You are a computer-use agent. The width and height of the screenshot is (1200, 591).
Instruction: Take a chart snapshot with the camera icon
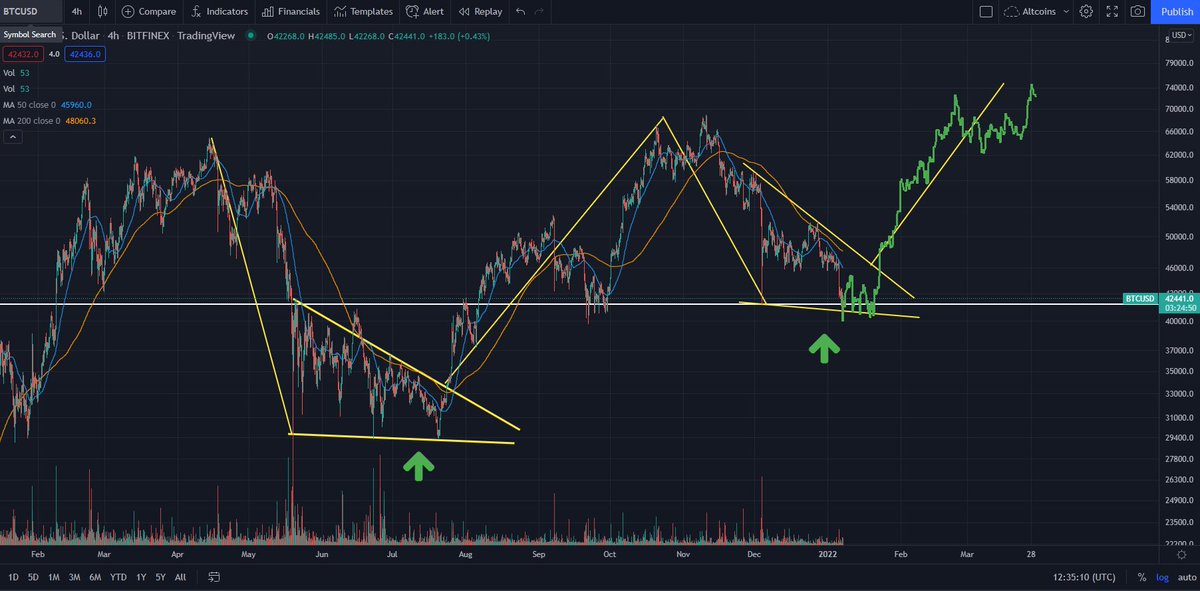(1137, 11)
